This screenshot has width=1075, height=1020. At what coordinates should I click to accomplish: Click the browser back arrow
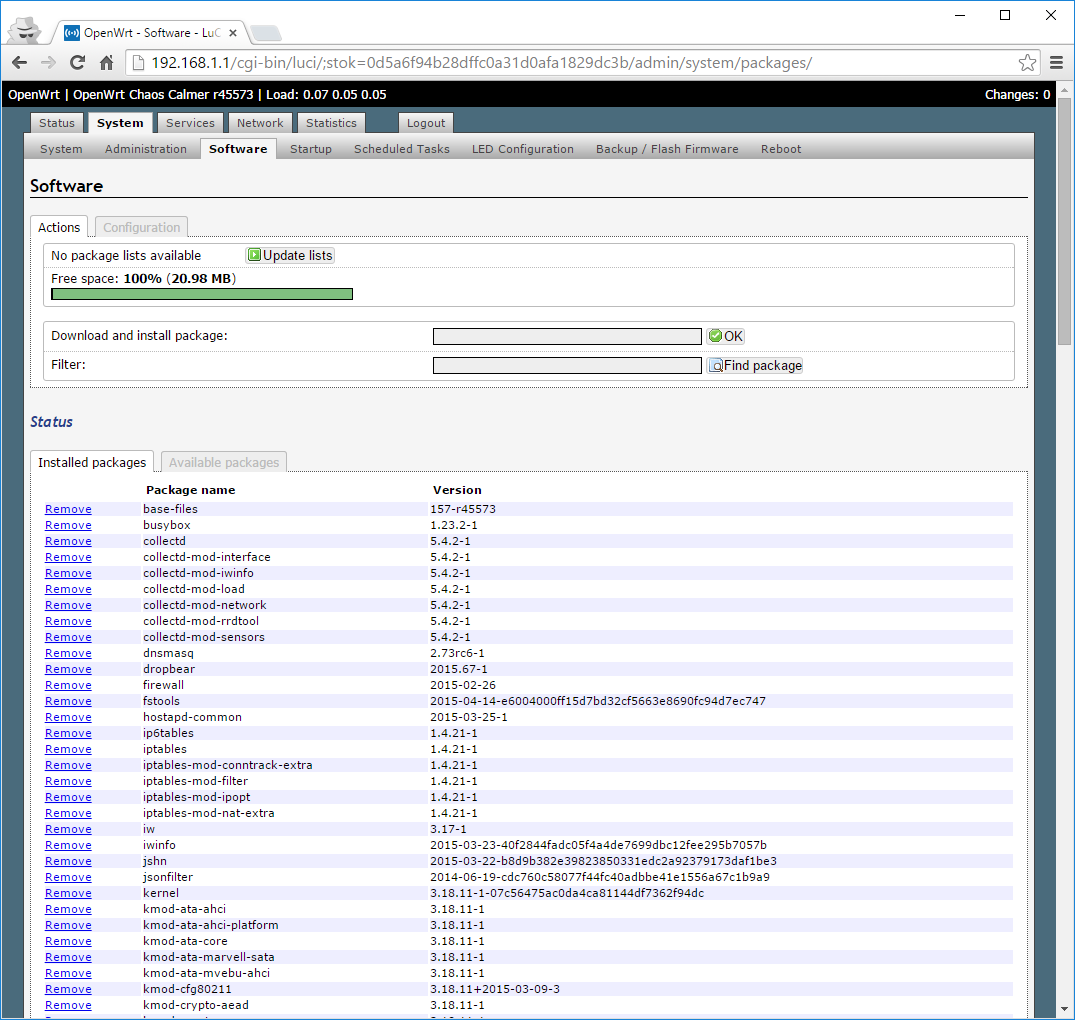tap(19, 63)
